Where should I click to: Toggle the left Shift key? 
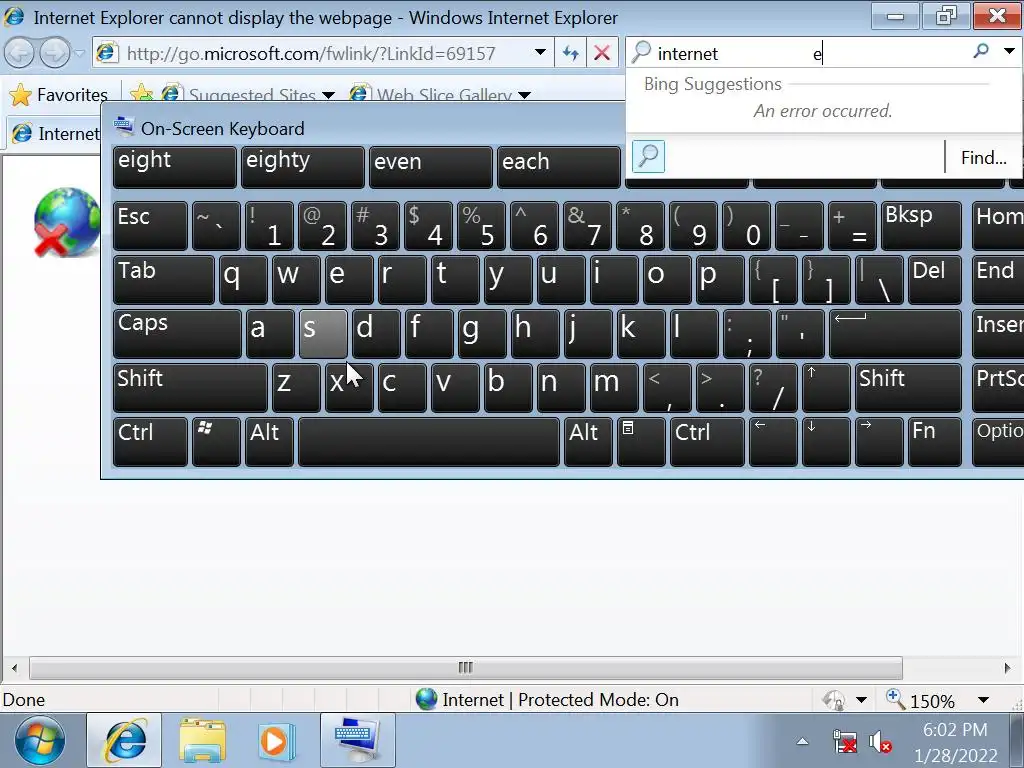[190, 388]
